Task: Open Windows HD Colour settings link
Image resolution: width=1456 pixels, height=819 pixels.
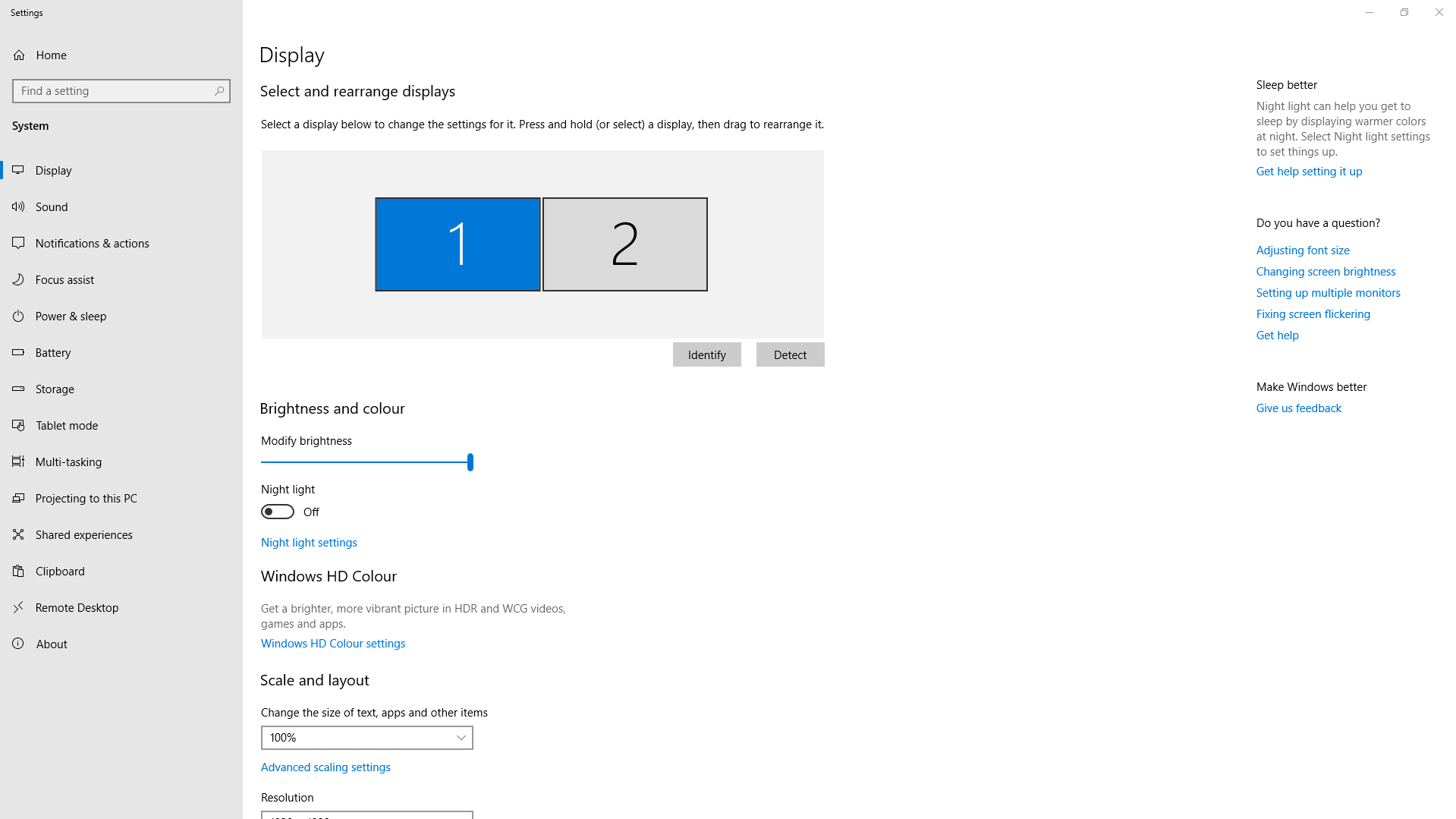Action: [332, 643]
